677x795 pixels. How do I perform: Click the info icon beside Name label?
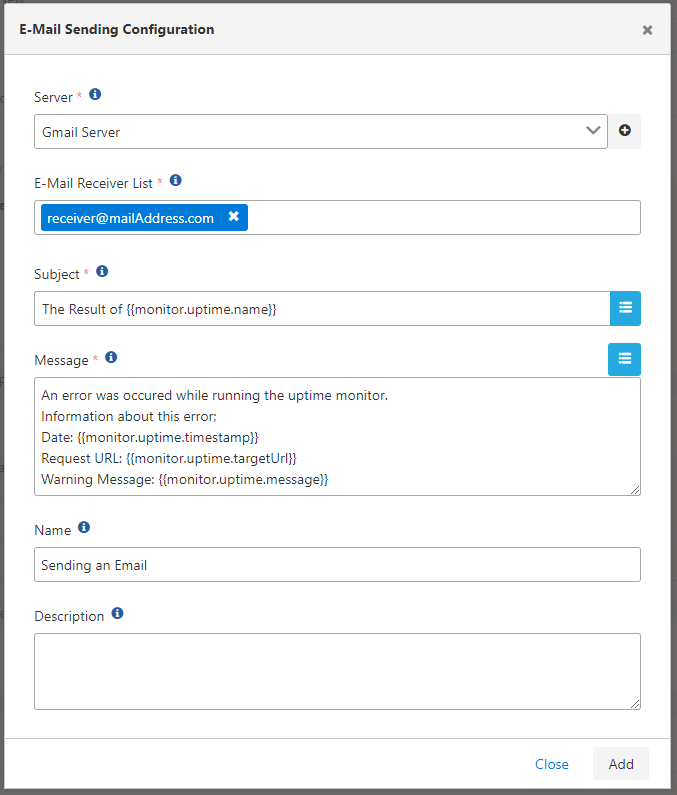[84, 527]
